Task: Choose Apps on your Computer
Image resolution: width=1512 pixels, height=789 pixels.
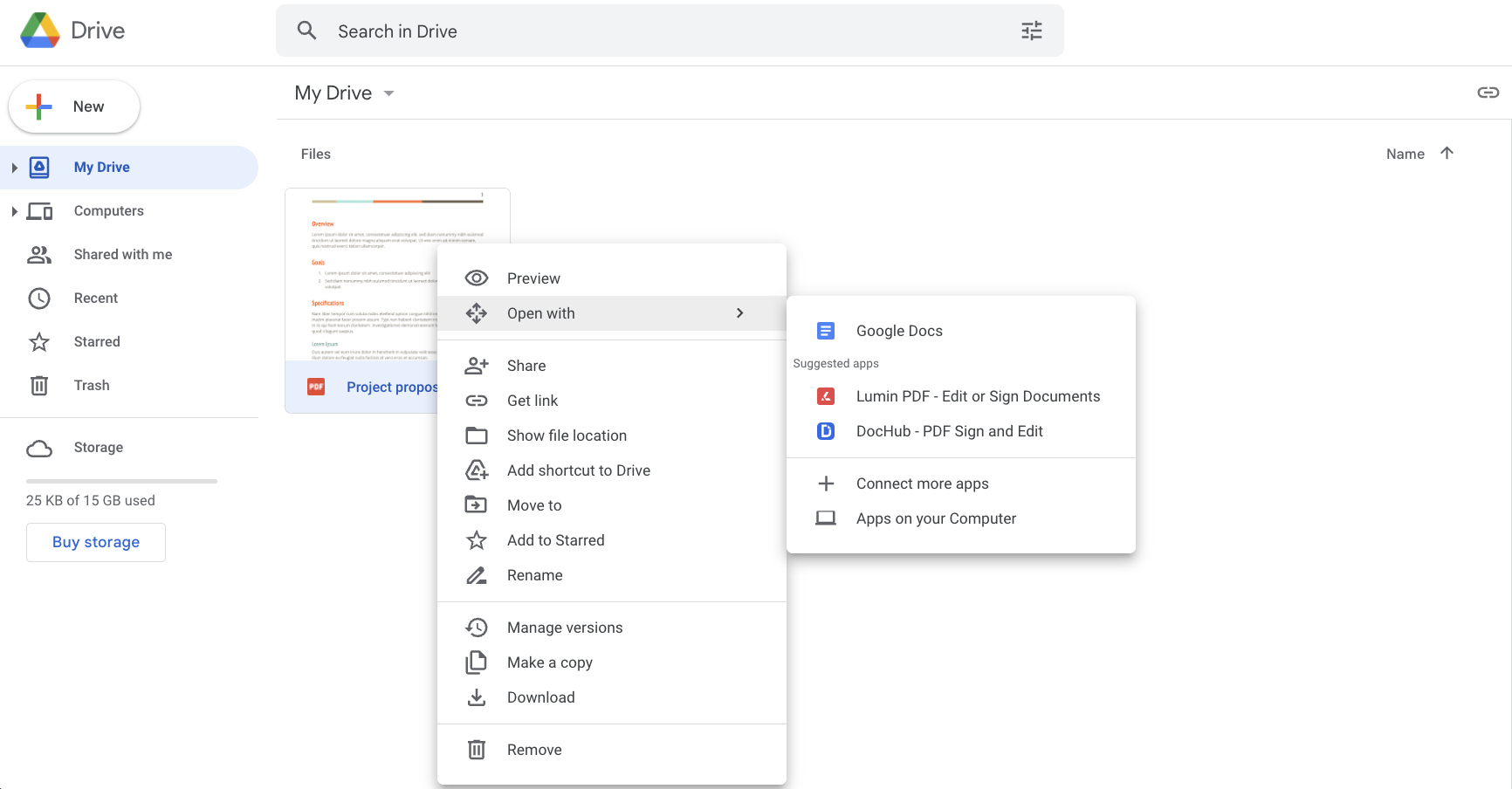Action: [961, 518]
